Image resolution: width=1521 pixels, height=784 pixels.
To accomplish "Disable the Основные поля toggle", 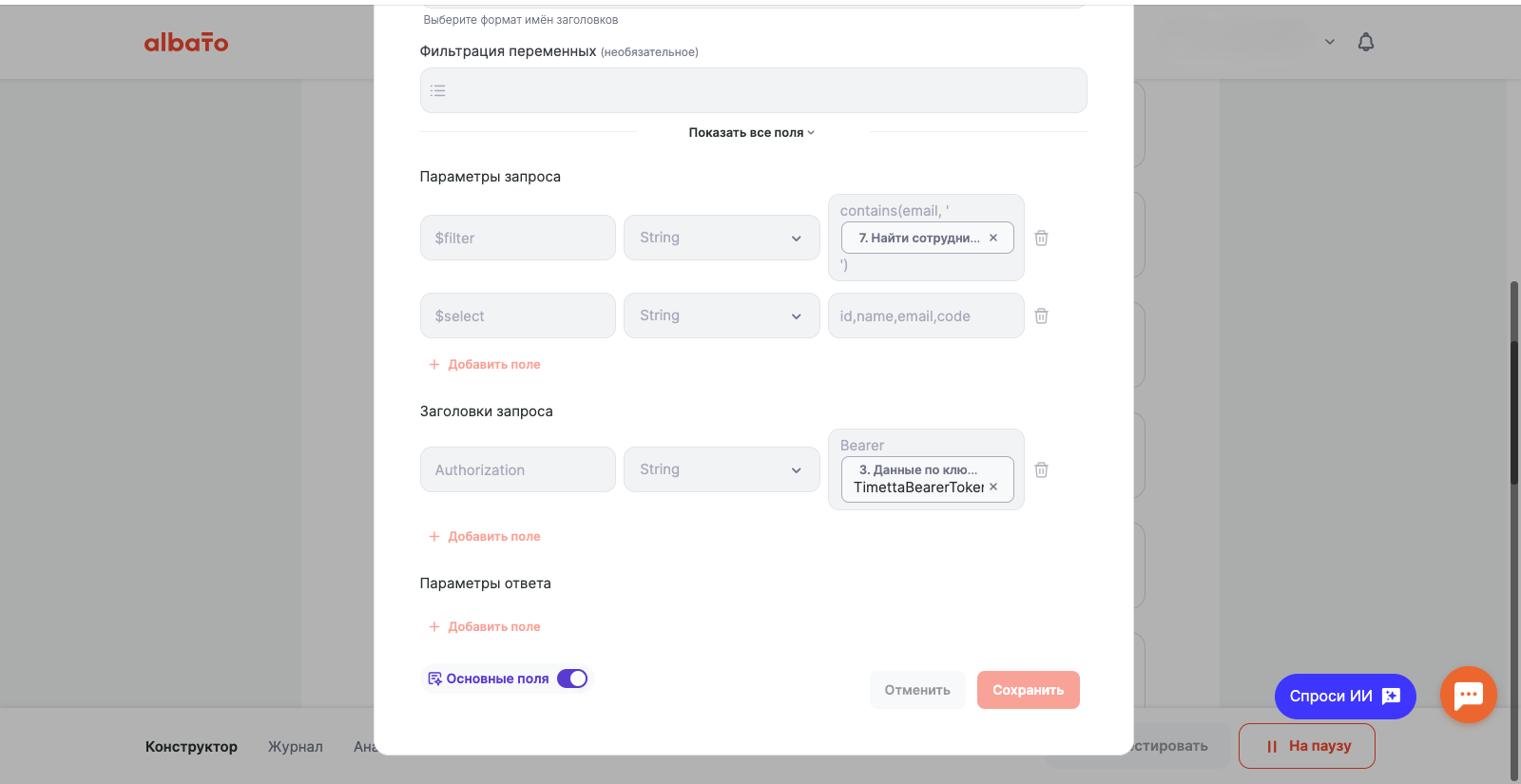I will [x=572, y=679].
